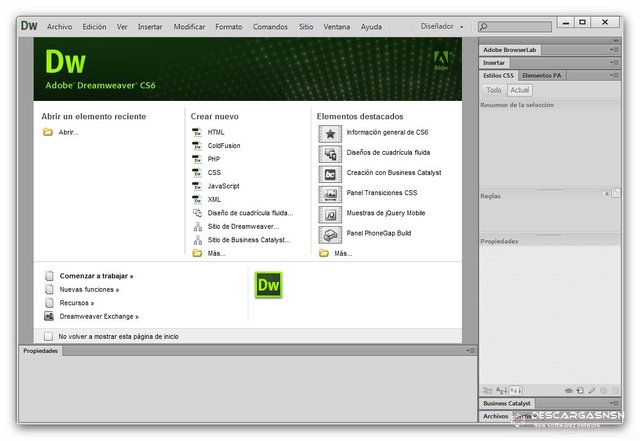Click the ColdFusion document icon

tap(197, 145)
